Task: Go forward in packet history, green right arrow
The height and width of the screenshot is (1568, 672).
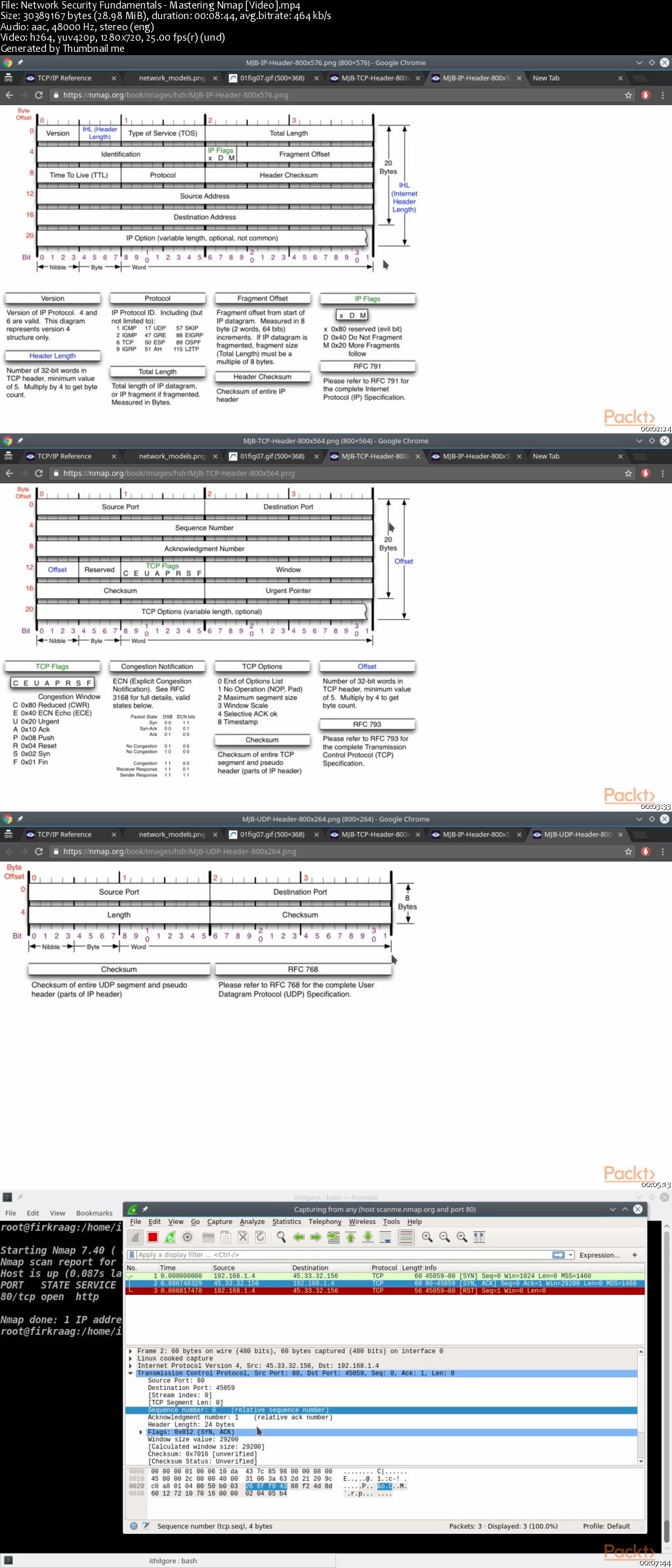Action: [x=316, y=1237]
